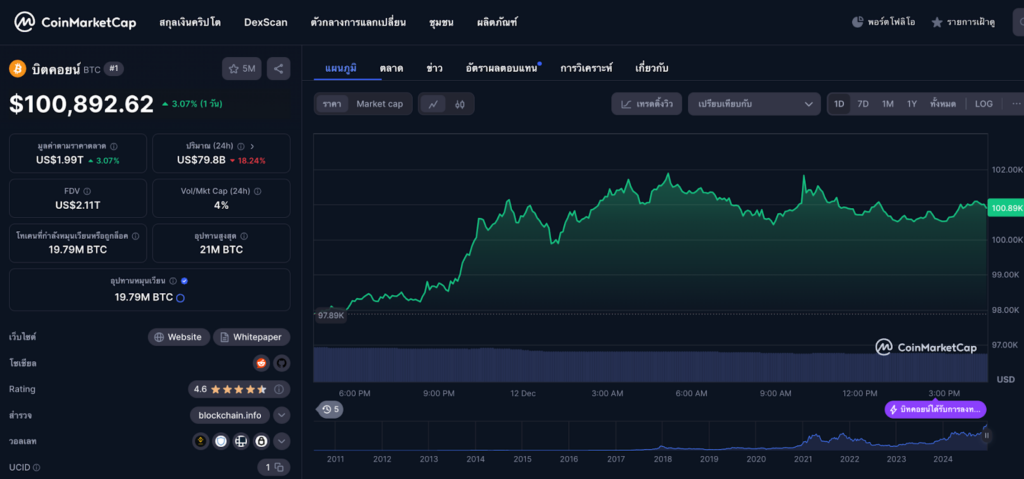Click the Rating info icon
1024x479 pixels.
coord(280,389)
